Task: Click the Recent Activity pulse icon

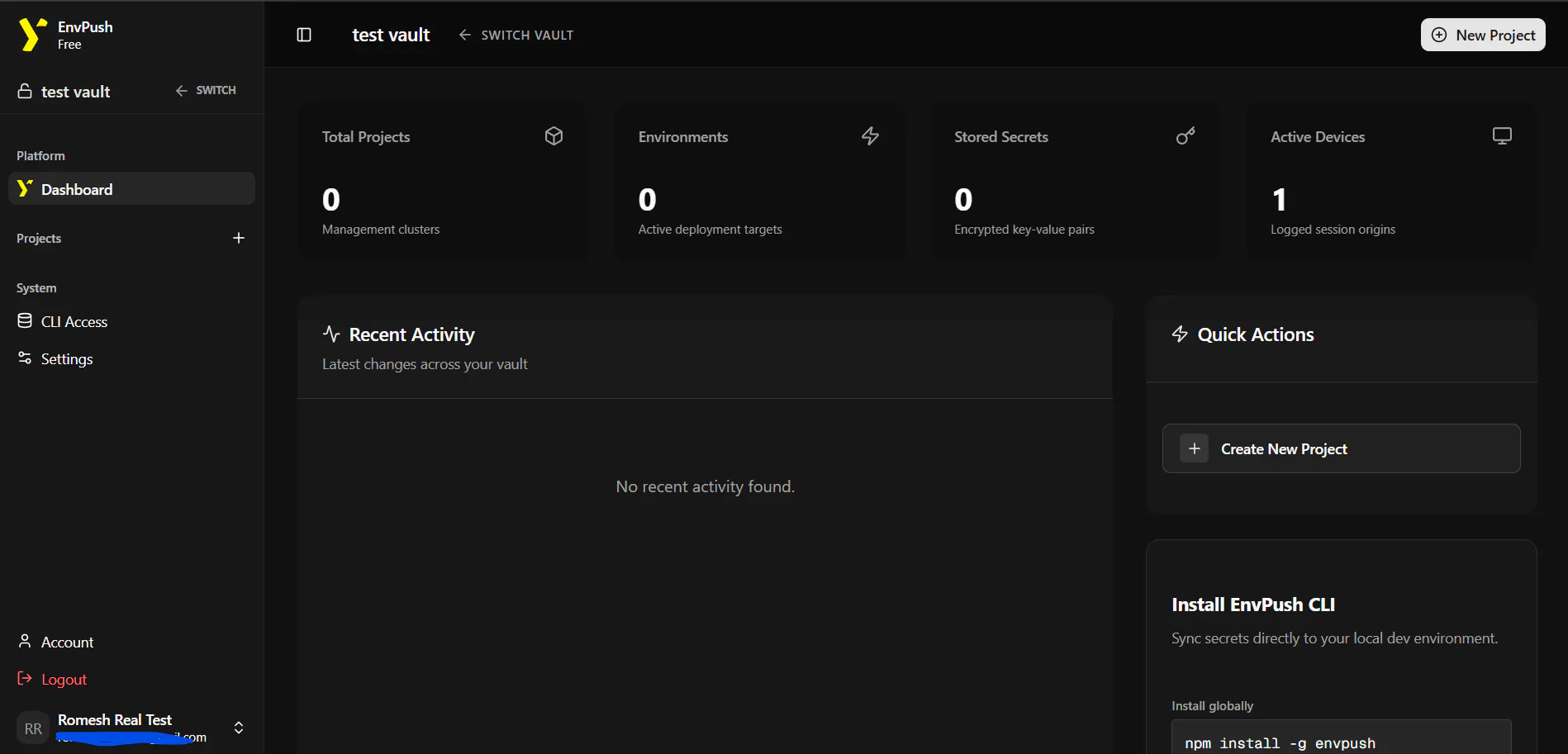Action: 331,334
